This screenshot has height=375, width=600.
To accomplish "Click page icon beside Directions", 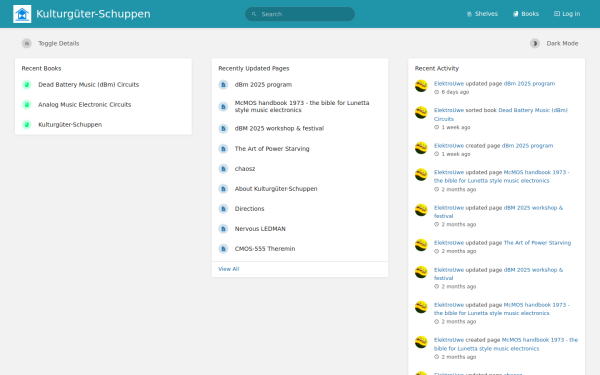I will pos(223,209).
